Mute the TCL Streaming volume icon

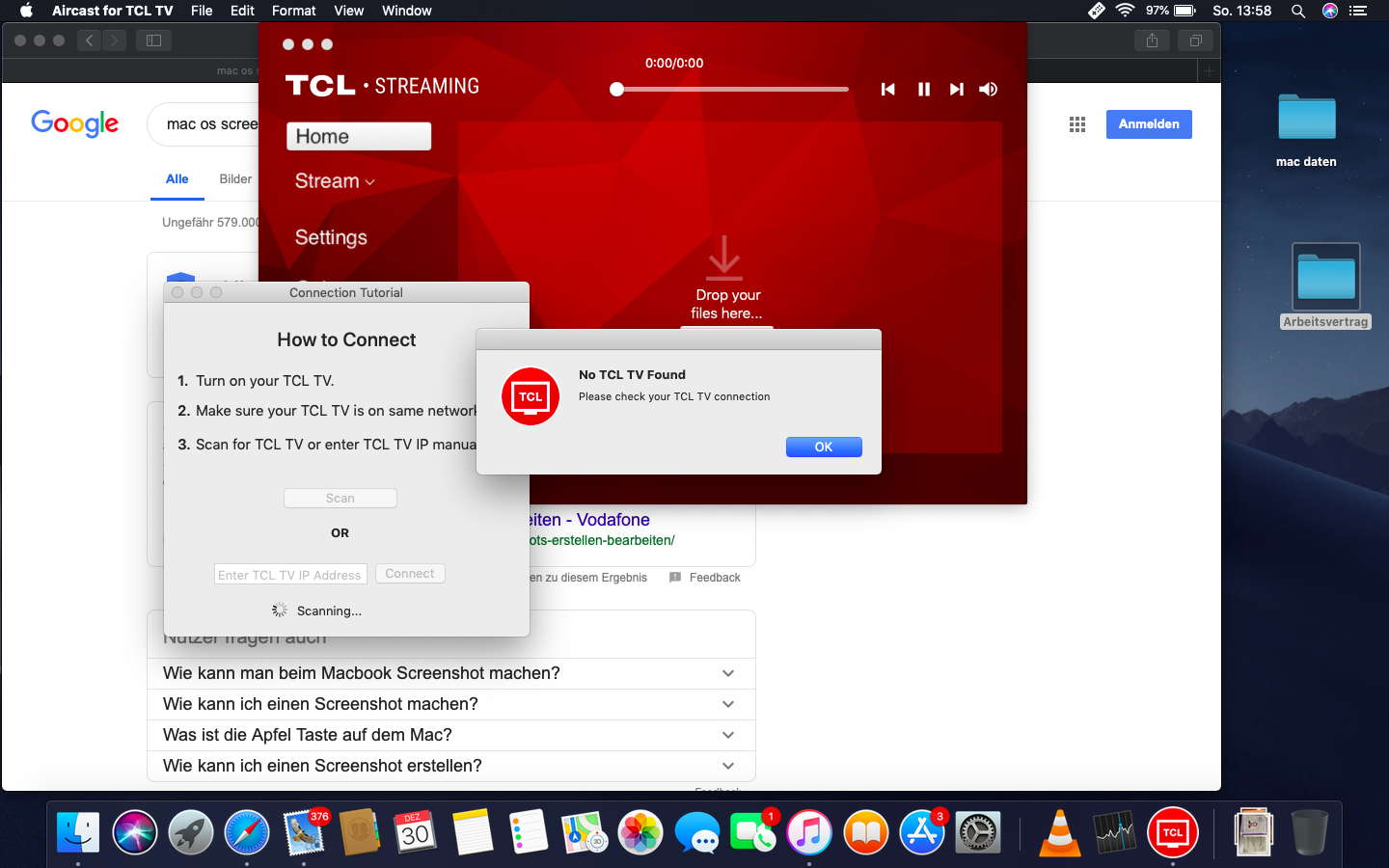(x=989, y=90)
